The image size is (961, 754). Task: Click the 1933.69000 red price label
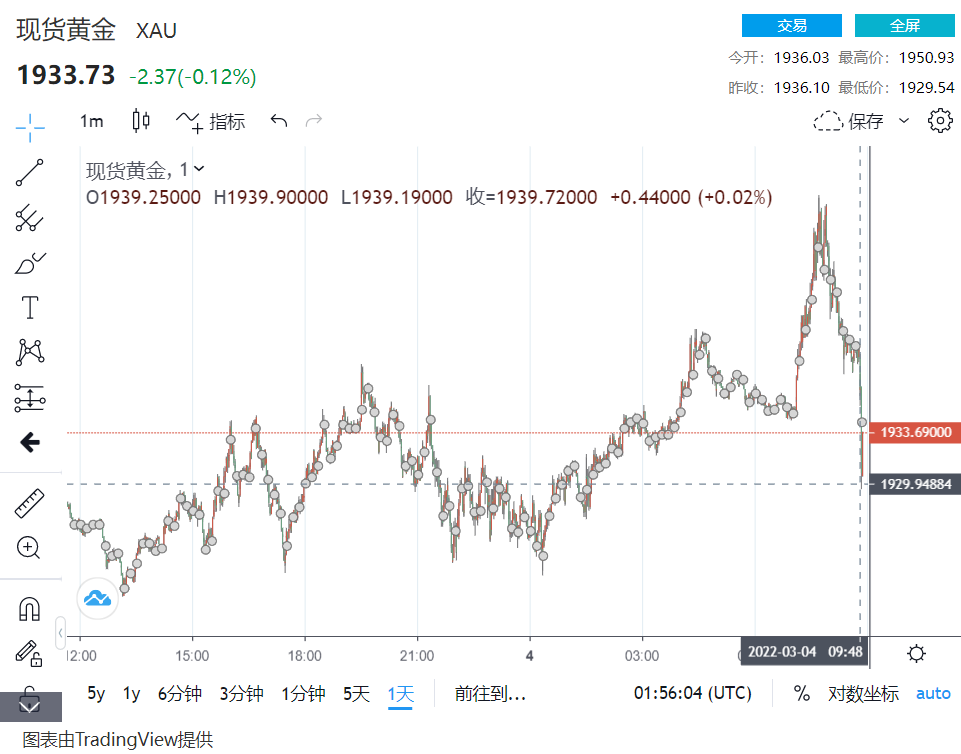pyautogui.click(x=915, y=432)
